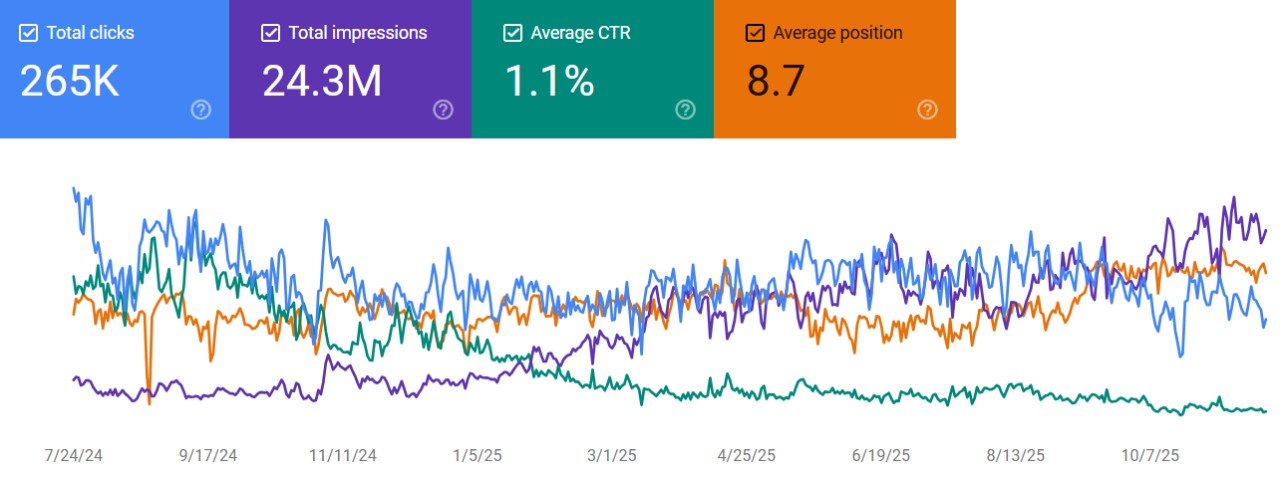The height and width of the screenshot is (482, 1280).
Task: Select the 8.7 average position value
Action: pos(776,81)
